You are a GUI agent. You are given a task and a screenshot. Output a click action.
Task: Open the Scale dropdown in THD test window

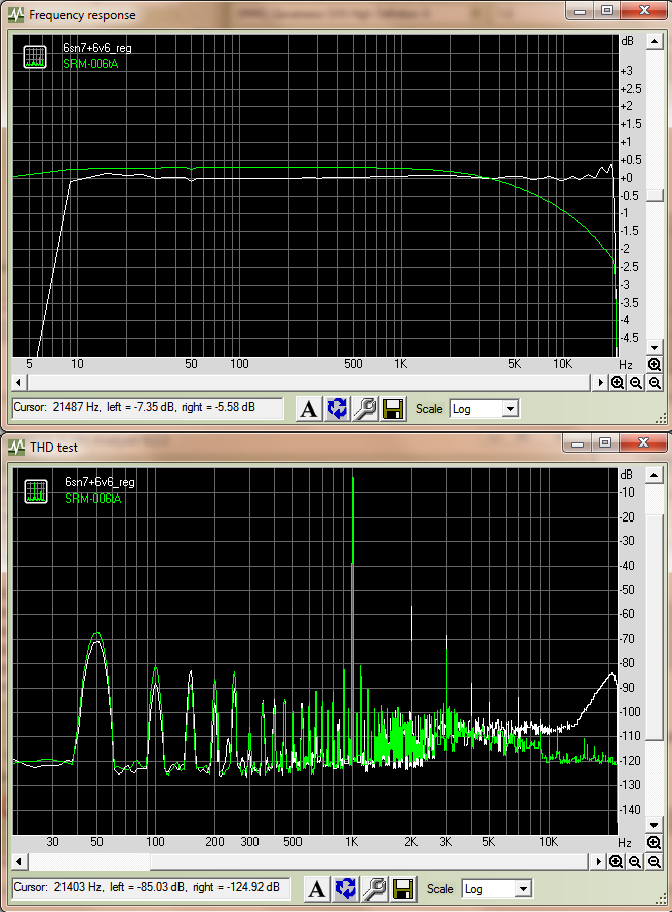click(x=524, y=889)
